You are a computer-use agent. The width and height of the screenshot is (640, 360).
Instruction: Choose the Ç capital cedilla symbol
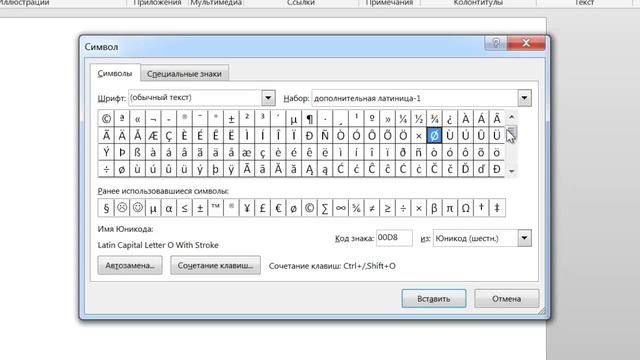(169, 135)
